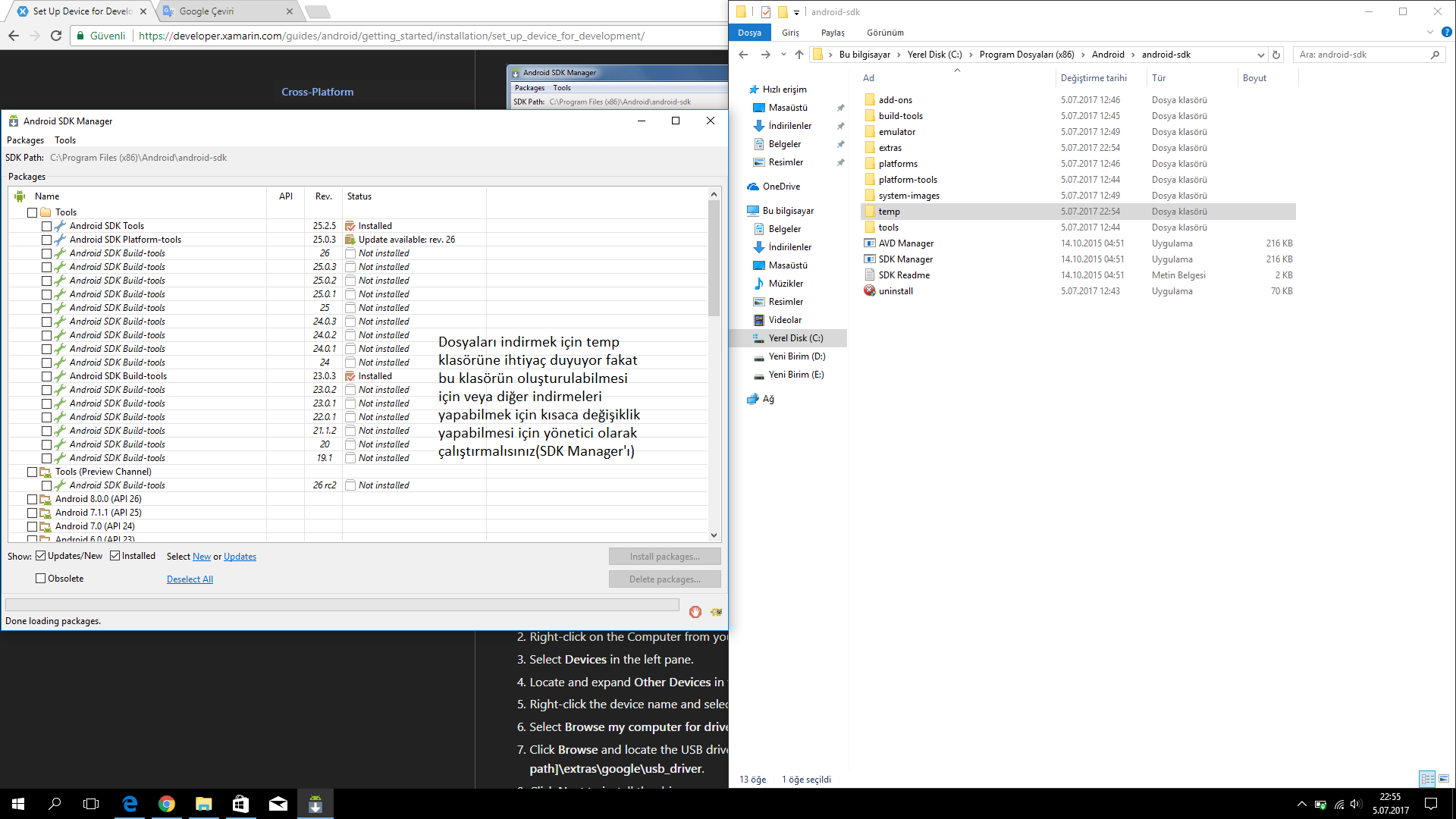
Task: Click the SDK Manager log icon
Action: point(716,612)
